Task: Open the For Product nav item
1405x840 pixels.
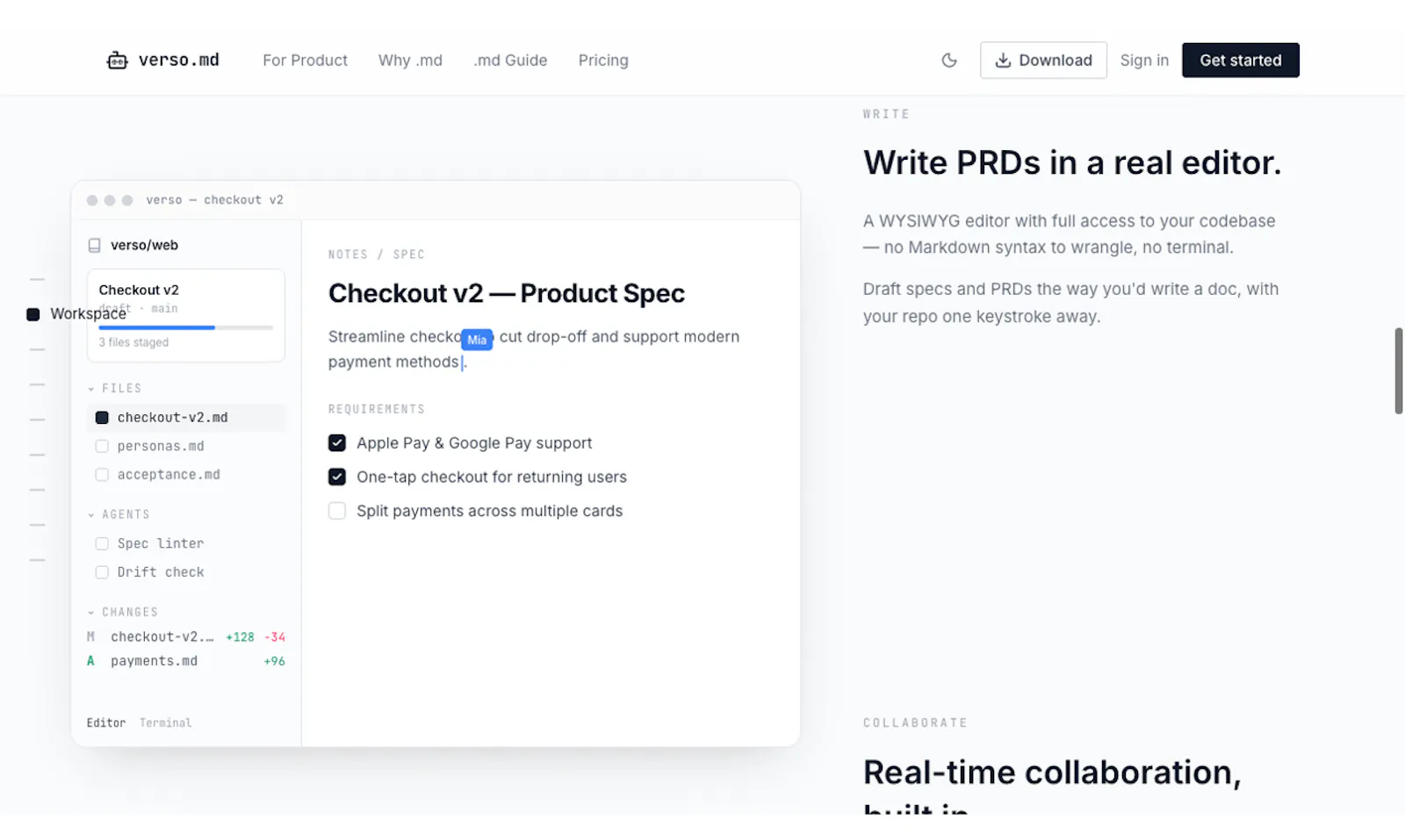Action: 305,61
